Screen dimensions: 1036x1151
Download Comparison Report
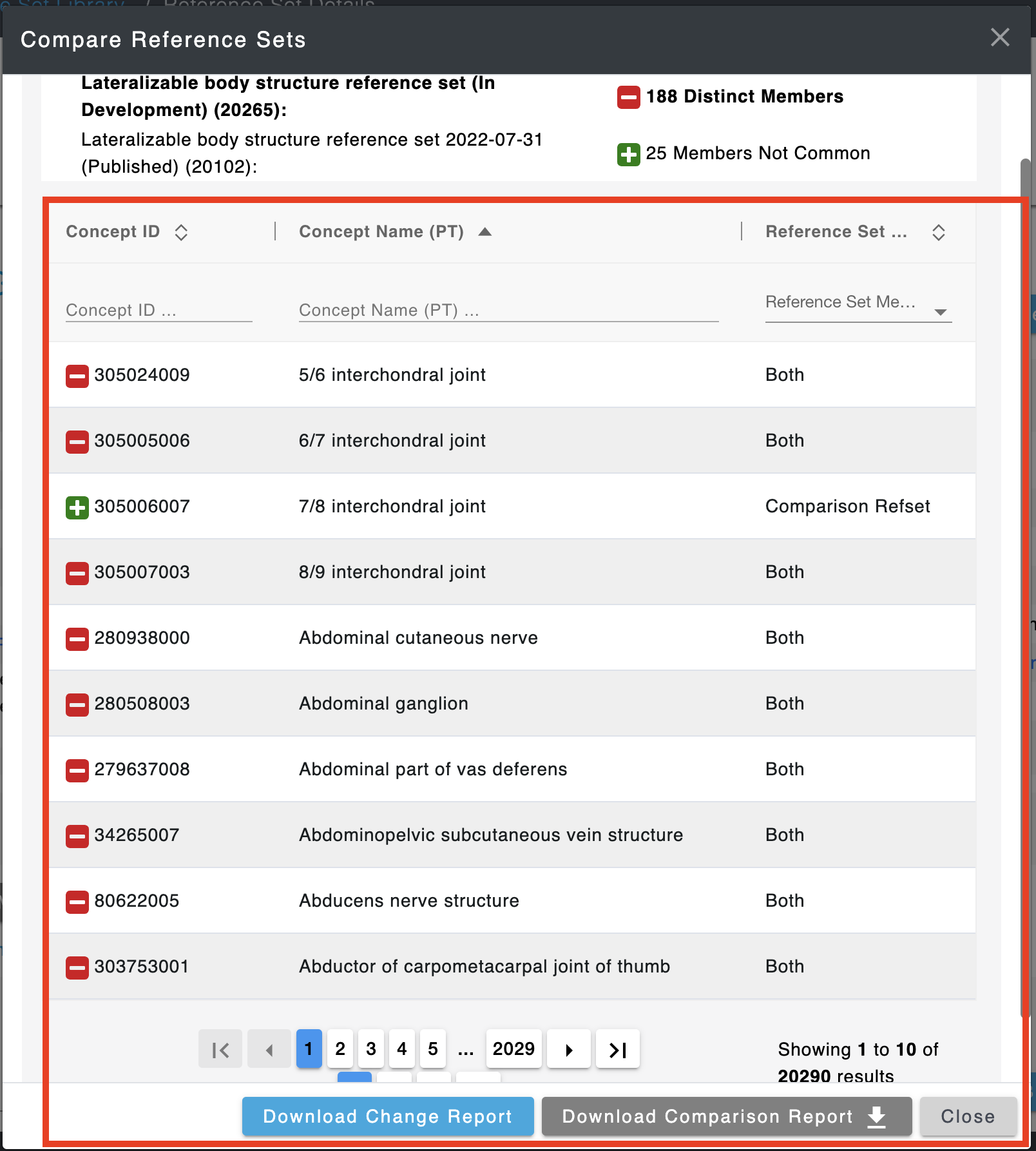[x=727, y=1116]
